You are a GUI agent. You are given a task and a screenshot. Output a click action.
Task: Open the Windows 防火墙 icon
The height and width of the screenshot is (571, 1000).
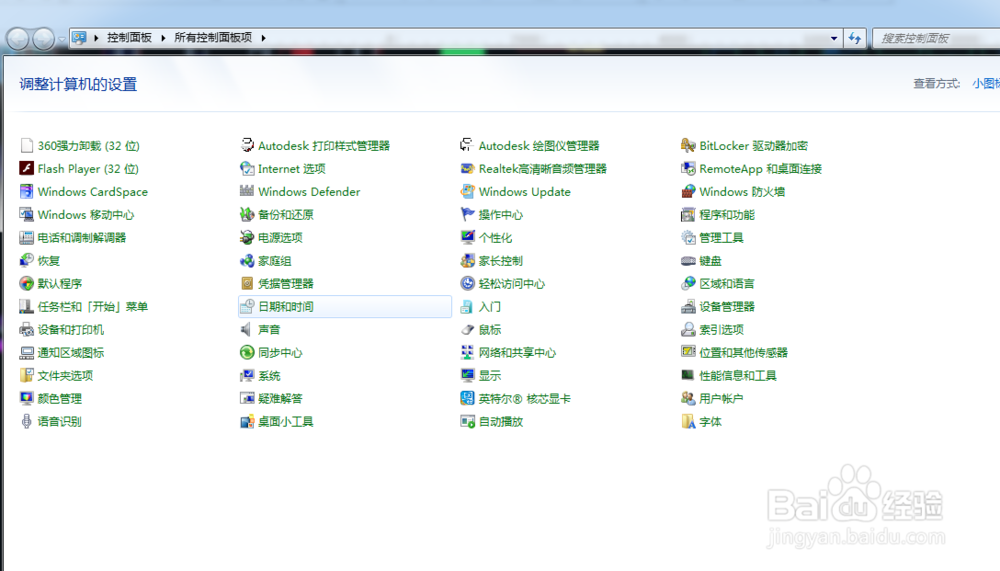point(688,191)
